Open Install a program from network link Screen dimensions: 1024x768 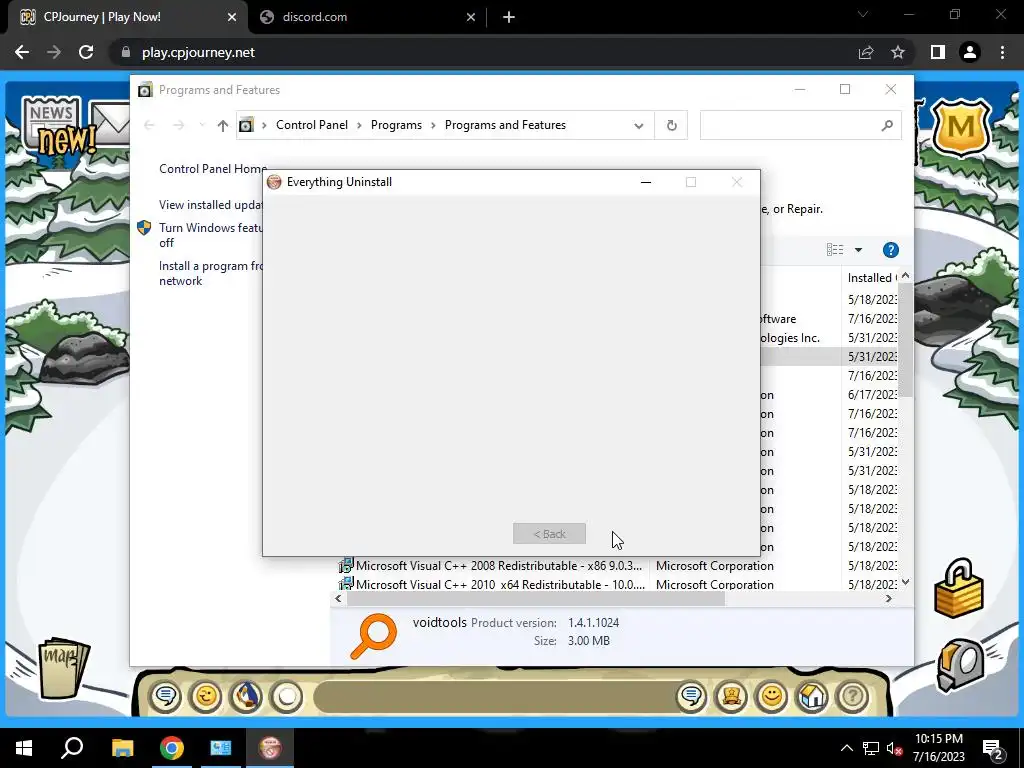coord(211,273)
